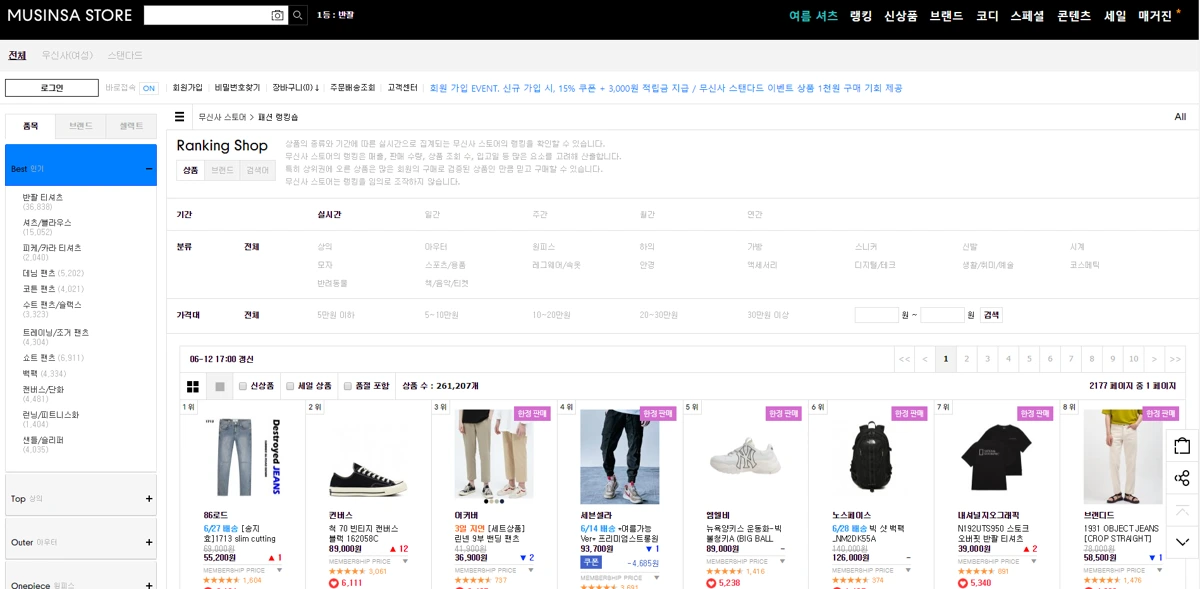This screenshot has height=589, width=1200.
Task: Check the 품절 포함 checkbox
Action: click(x=348, y=386)
